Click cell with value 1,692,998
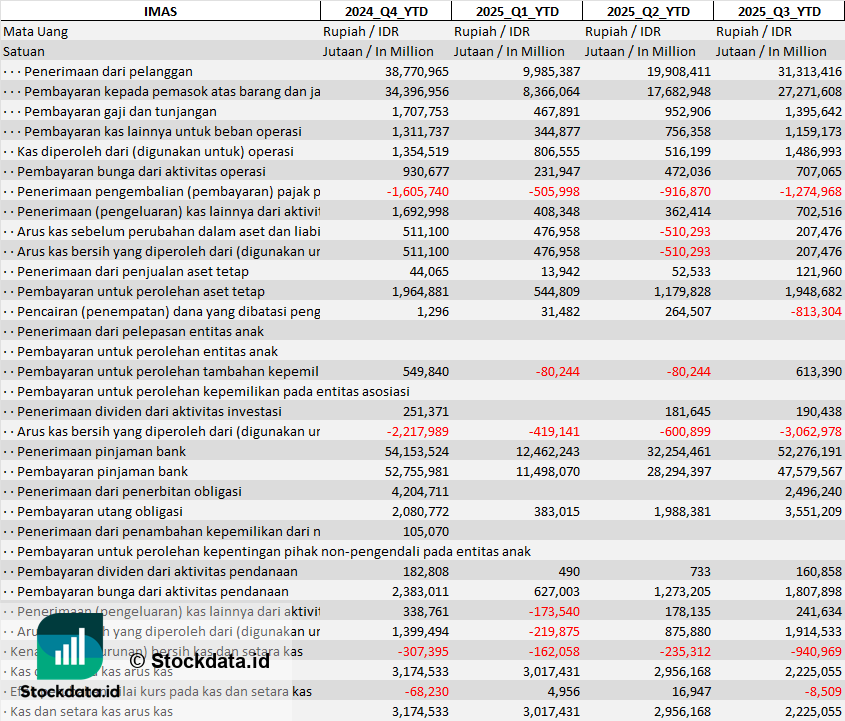 420,211
